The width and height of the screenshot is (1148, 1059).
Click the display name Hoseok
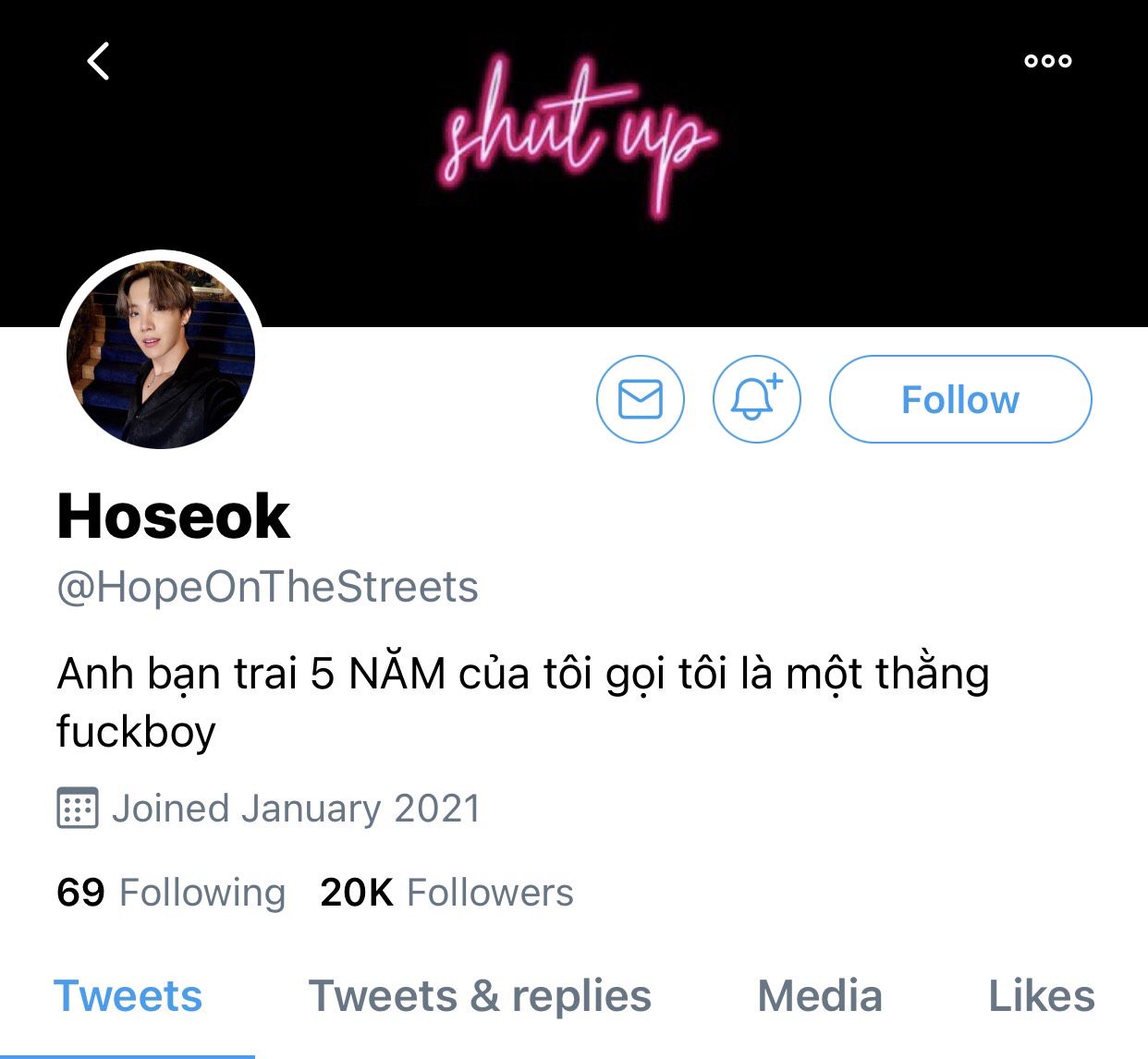(x=174, y=516)
